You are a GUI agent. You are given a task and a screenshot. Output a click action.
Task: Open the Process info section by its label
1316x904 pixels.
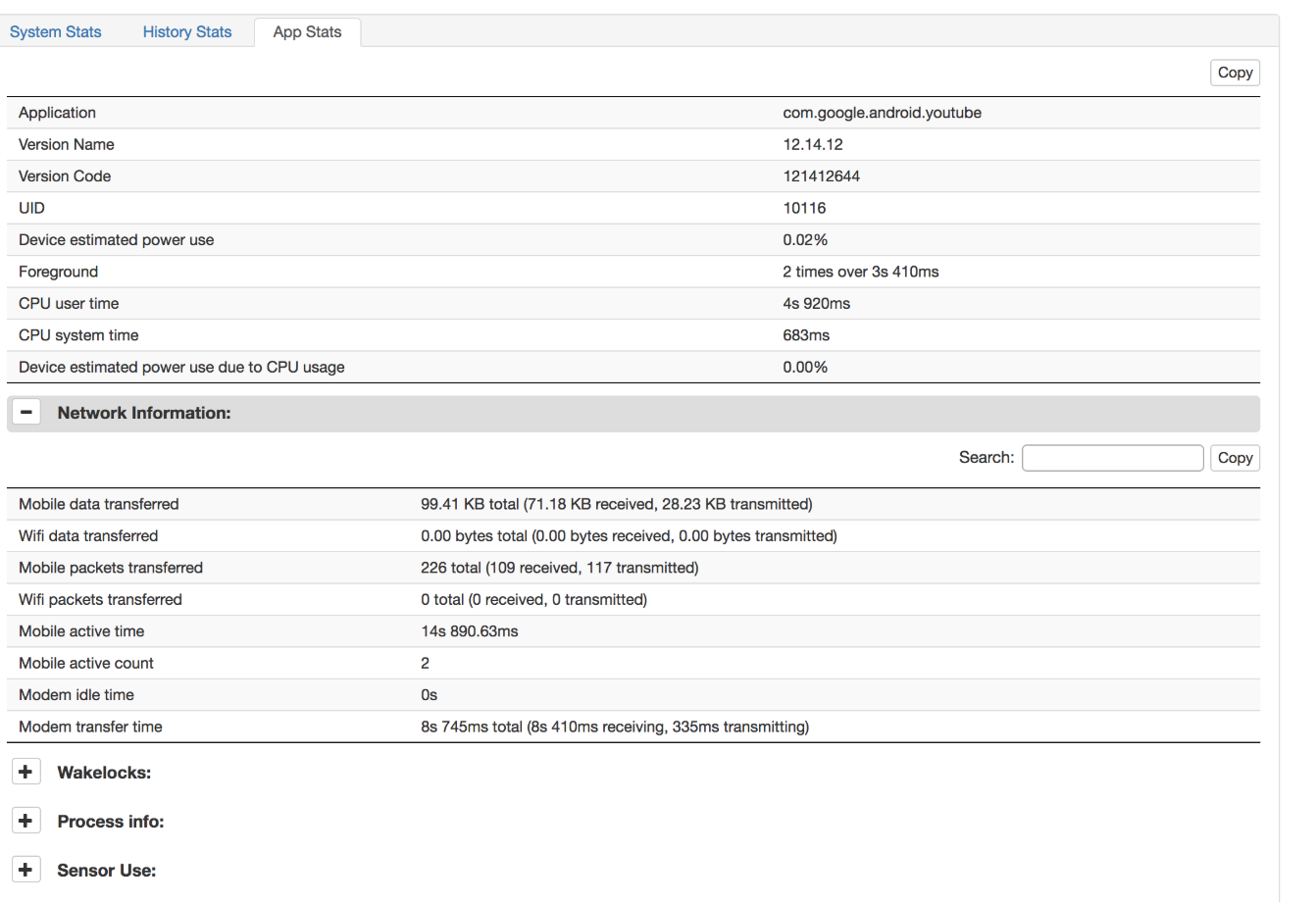[x=111, y=822]
